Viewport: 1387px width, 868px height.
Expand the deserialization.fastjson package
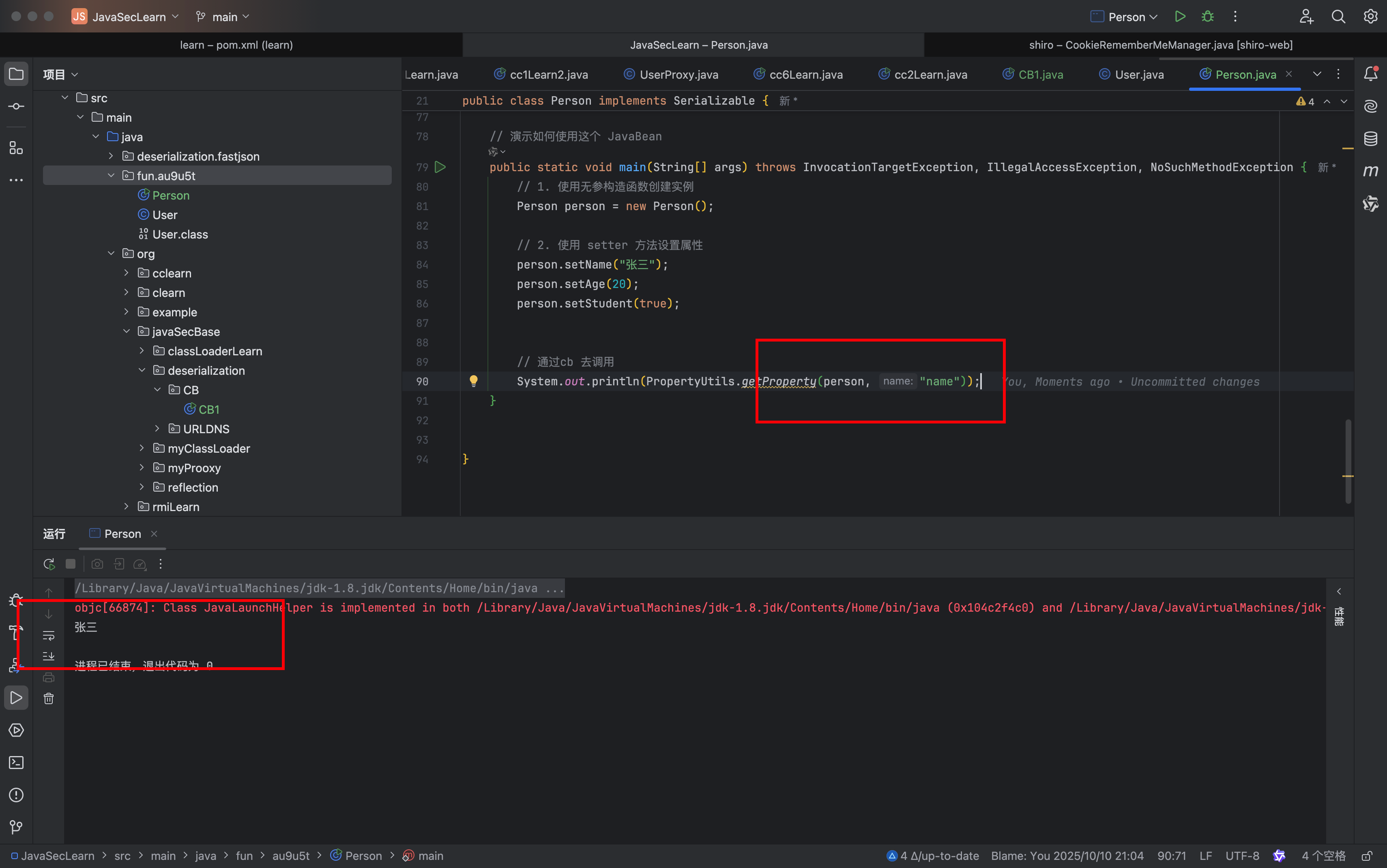coord(112,156)
